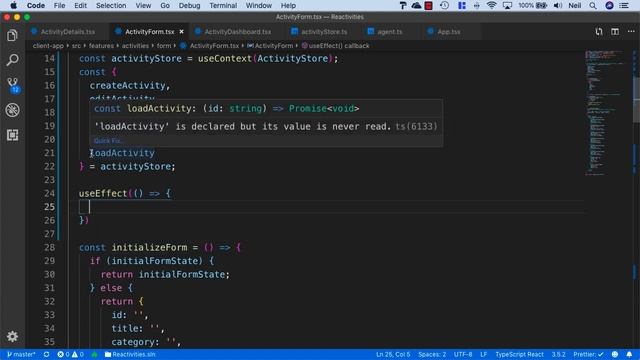Open the Extensions view

tap(12, 135)
